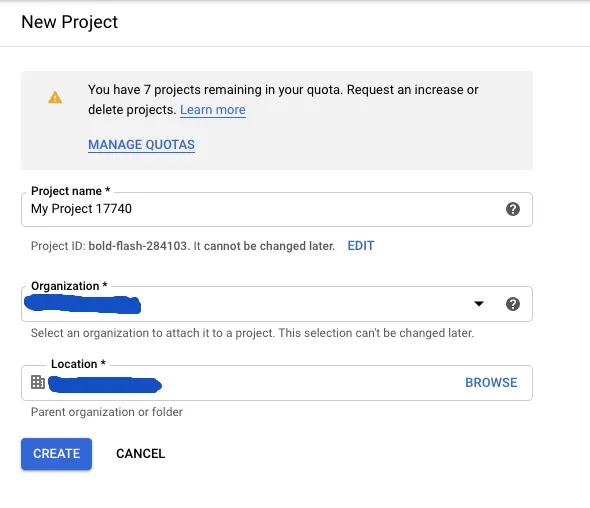Click BROWSE to choose a location
590x508 pixels.
(x=491, y=382)
